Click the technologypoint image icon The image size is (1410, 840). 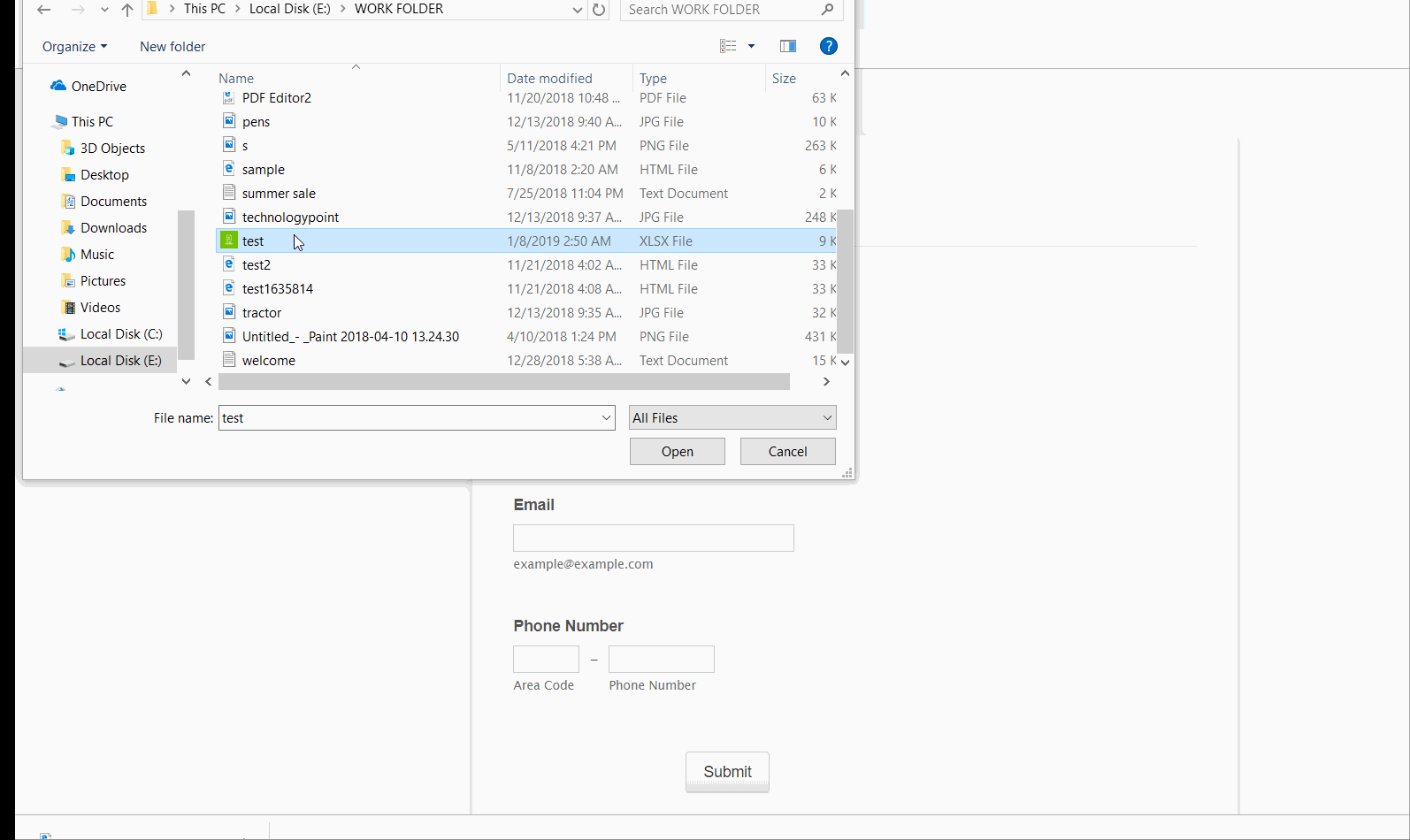pos(228,217)
